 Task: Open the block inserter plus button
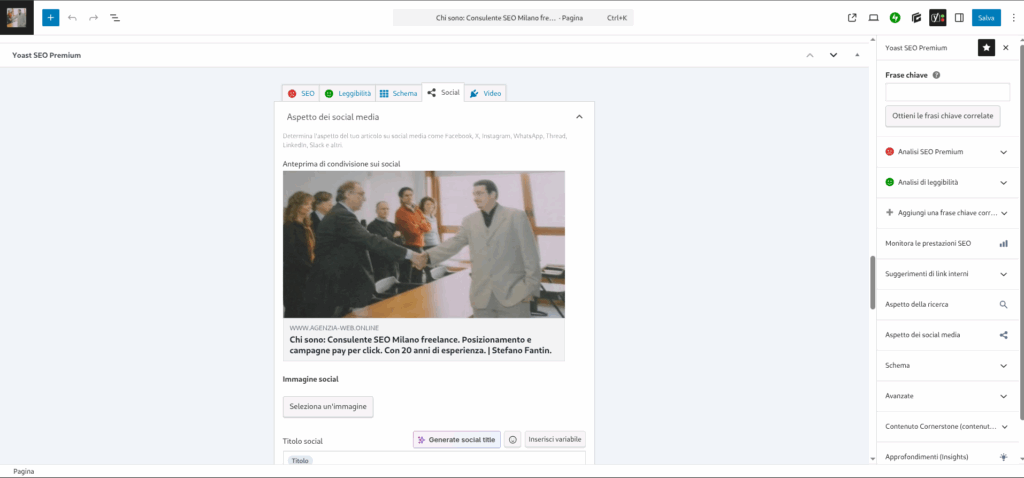coord(50,18)
